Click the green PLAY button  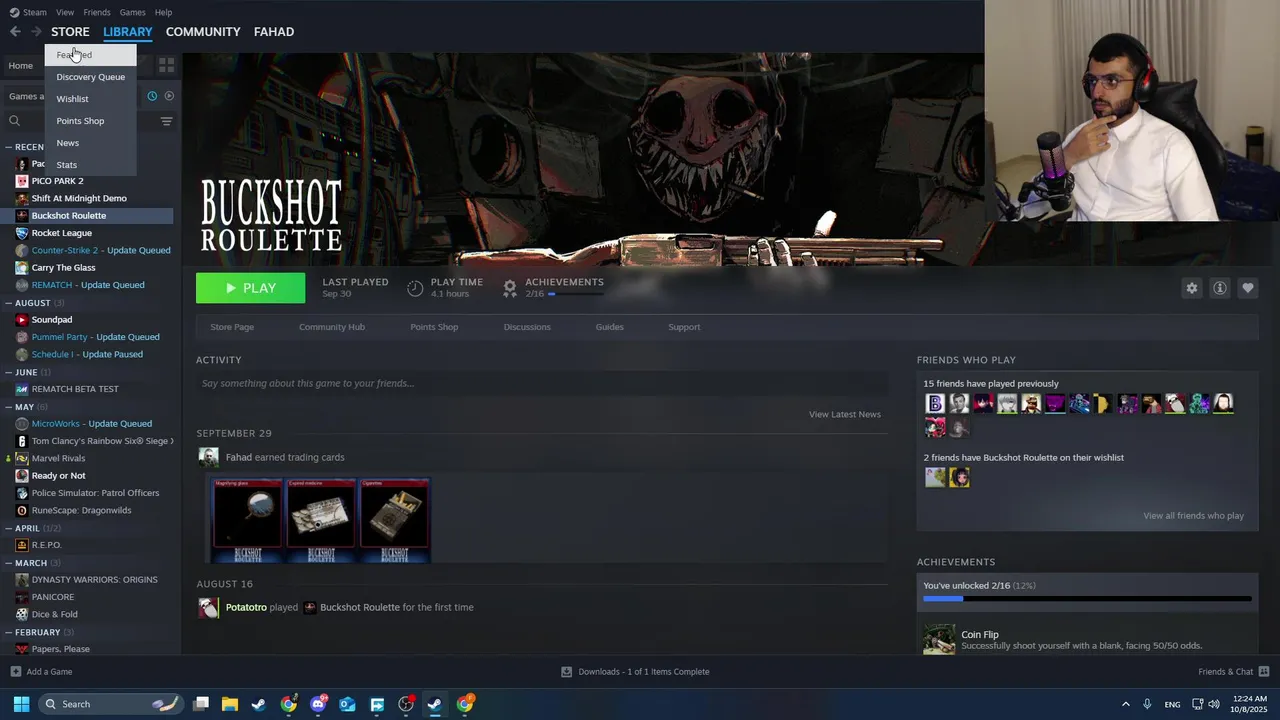(251, 288)
